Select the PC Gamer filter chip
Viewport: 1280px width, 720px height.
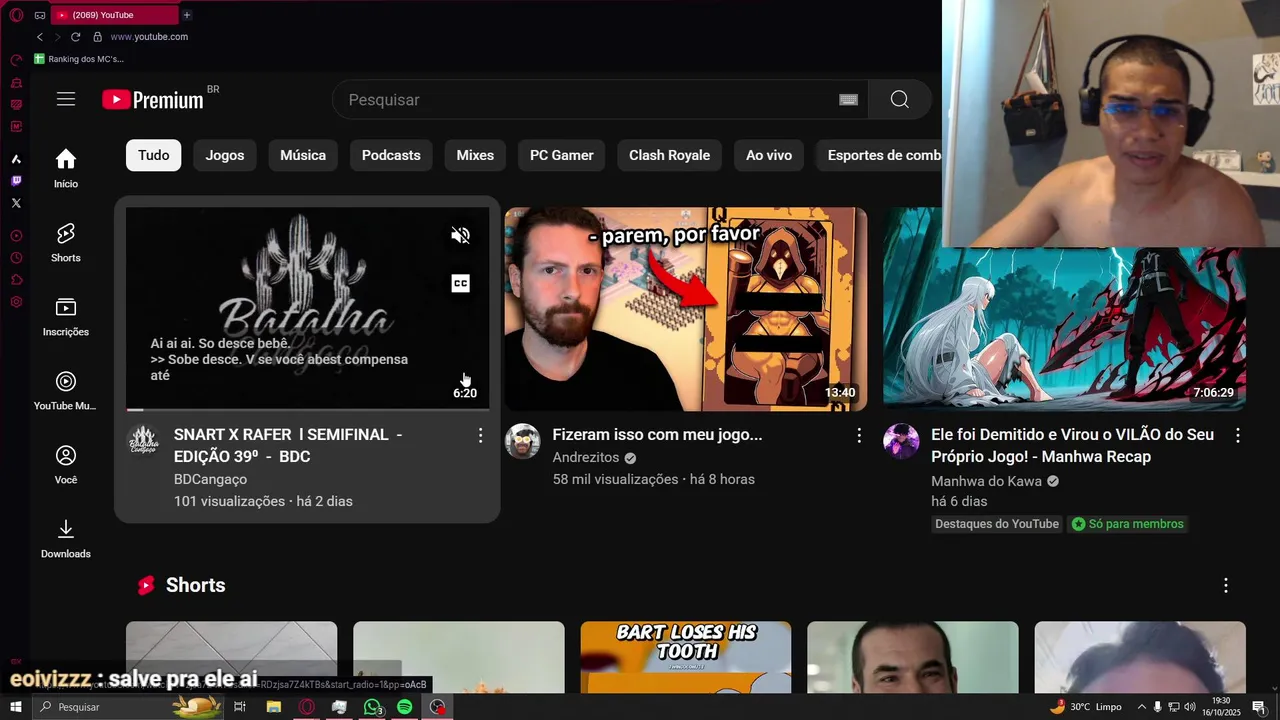(x=561, y=155)
